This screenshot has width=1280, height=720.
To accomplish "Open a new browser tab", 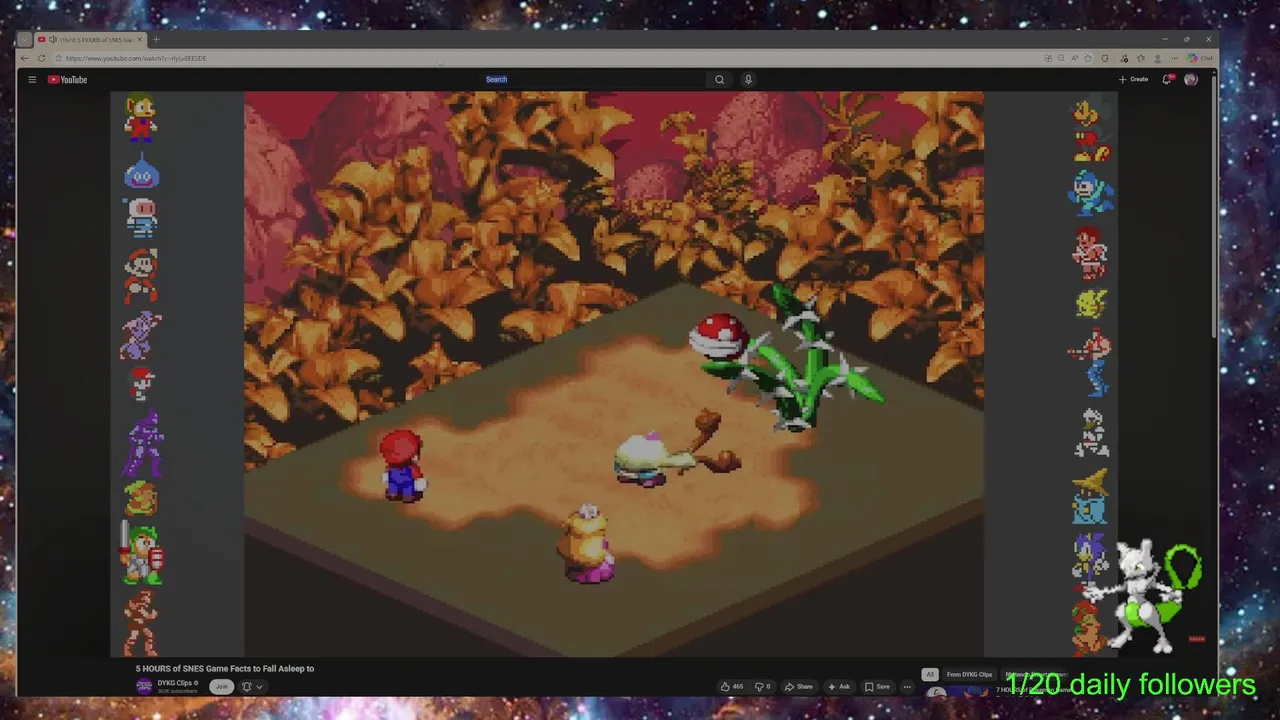I will point(156,40).
